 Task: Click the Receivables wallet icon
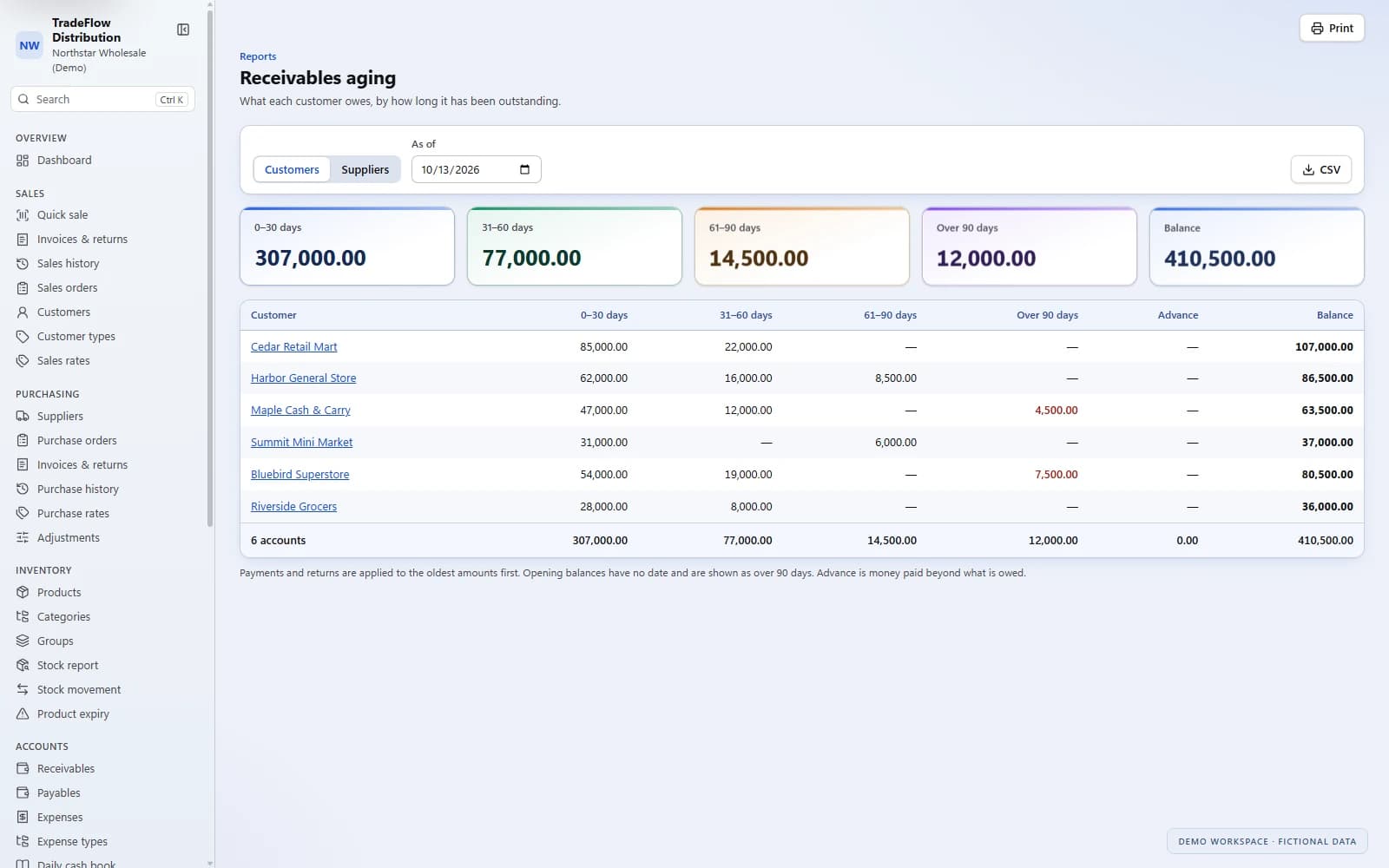pyautogui.click(x=23, y=769)
